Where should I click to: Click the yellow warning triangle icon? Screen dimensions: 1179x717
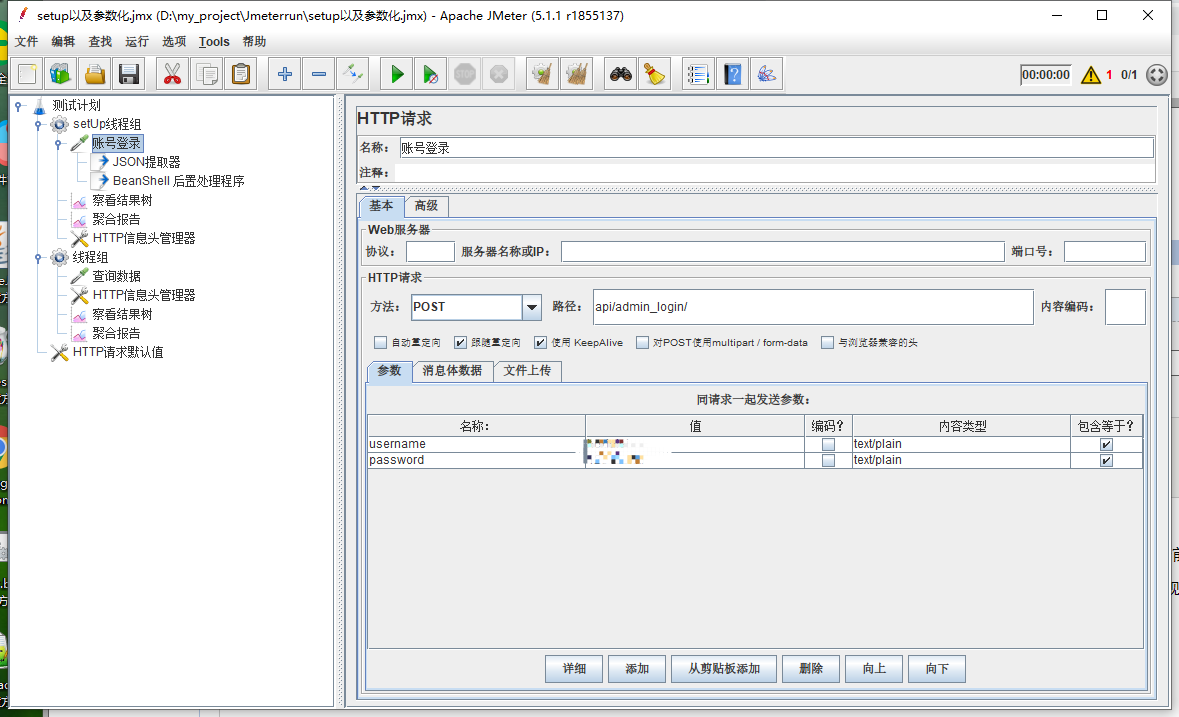[x=1090, y=74]
